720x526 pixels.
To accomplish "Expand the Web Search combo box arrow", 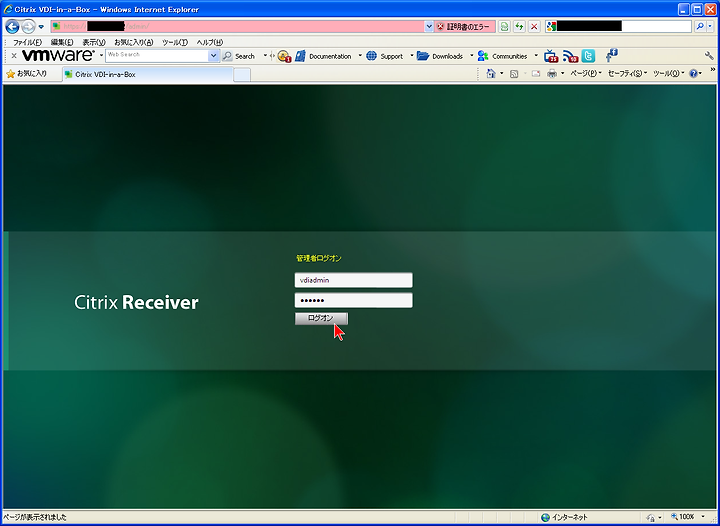I will point(214,56).
